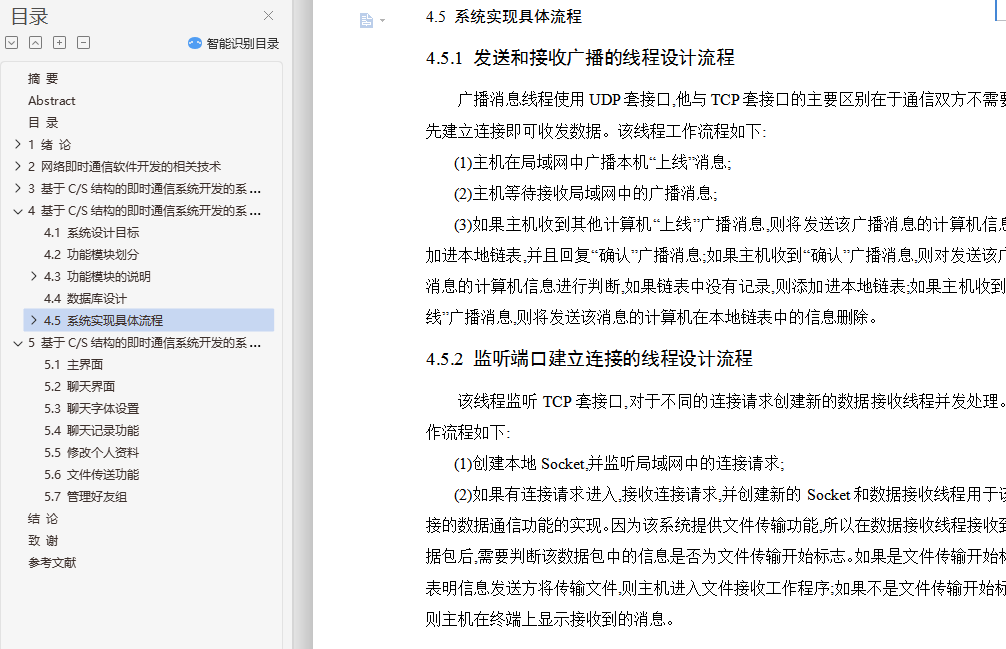Go to the Abstract outline entry
This screenshot has width=1006, height=649.
coord(51,101)
